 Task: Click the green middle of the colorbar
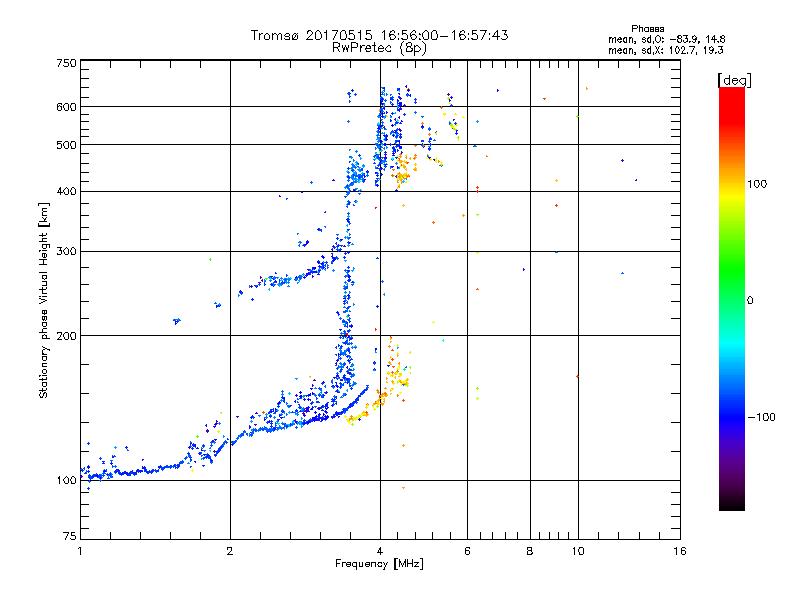click(x=732, y=276)
